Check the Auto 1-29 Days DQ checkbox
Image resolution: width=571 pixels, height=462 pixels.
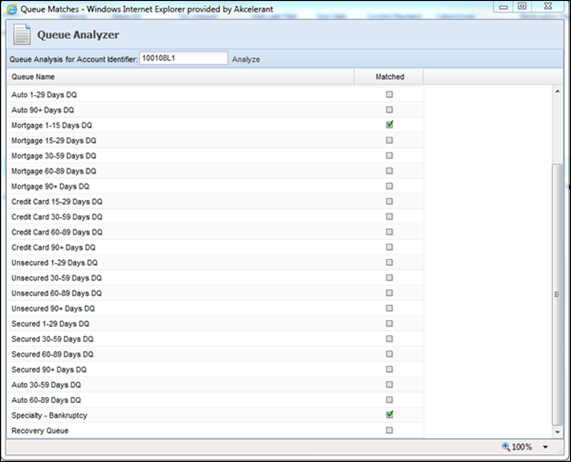(x=389, y=94)
